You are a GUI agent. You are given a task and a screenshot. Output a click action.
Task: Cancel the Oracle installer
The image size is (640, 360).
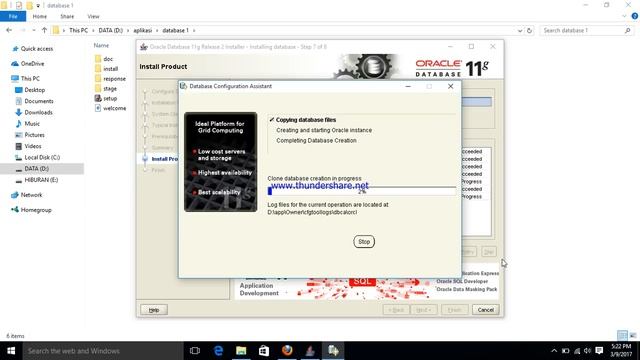coord(485,310)
